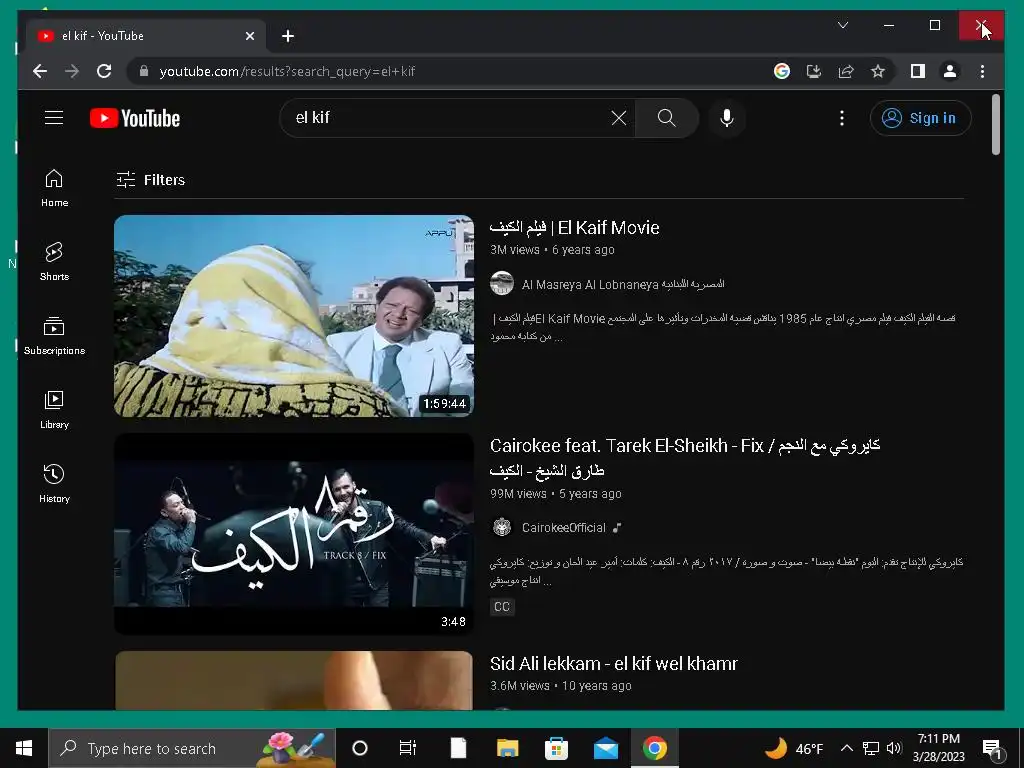Bookmark this page with the star icon
Viewport: 1024px width, 768px height.
tap(878, 71)
